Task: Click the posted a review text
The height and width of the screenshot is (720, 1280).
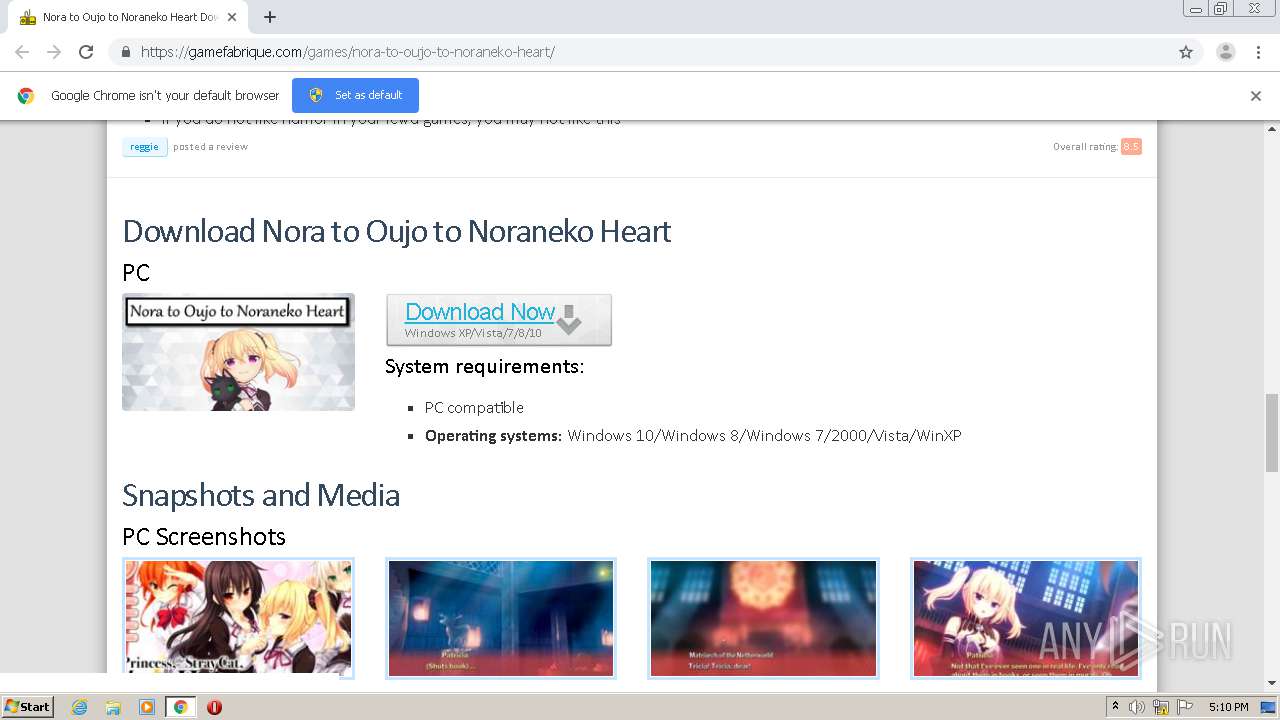Action: pyautogui.click(x=210, y=147)
